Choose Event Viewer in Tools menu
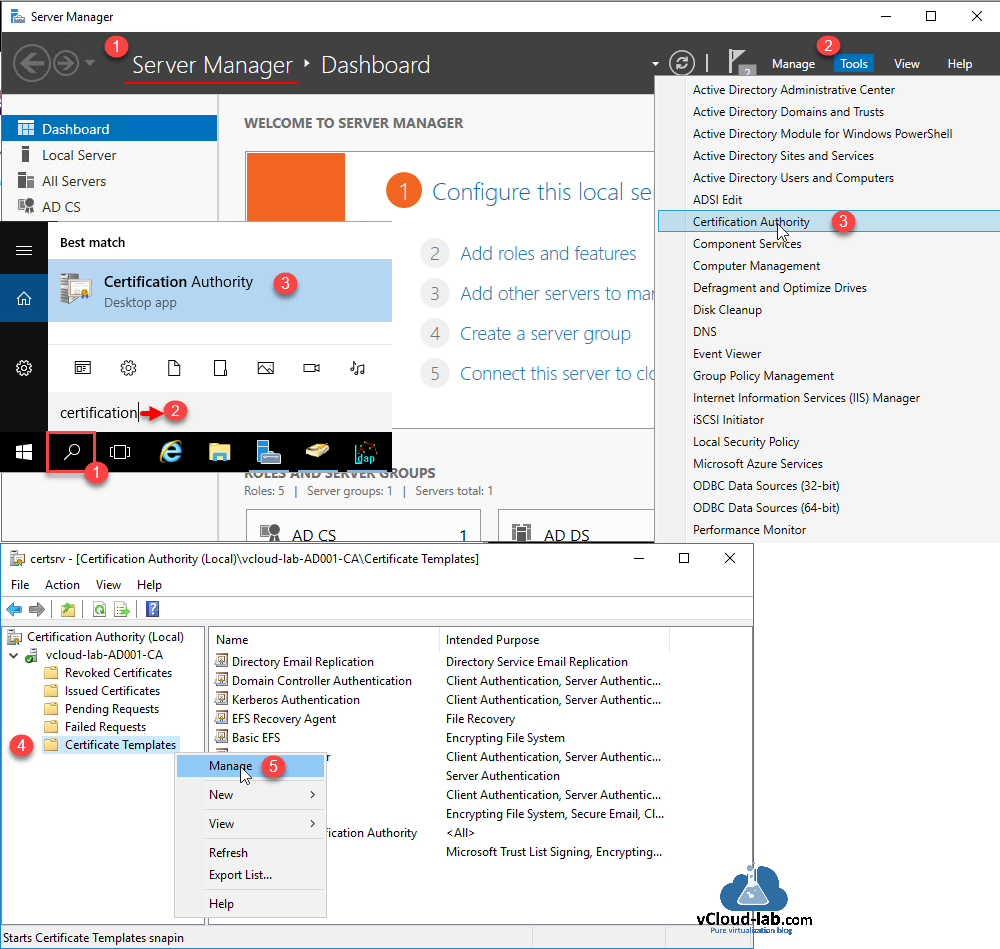 (x=726, y=354)
